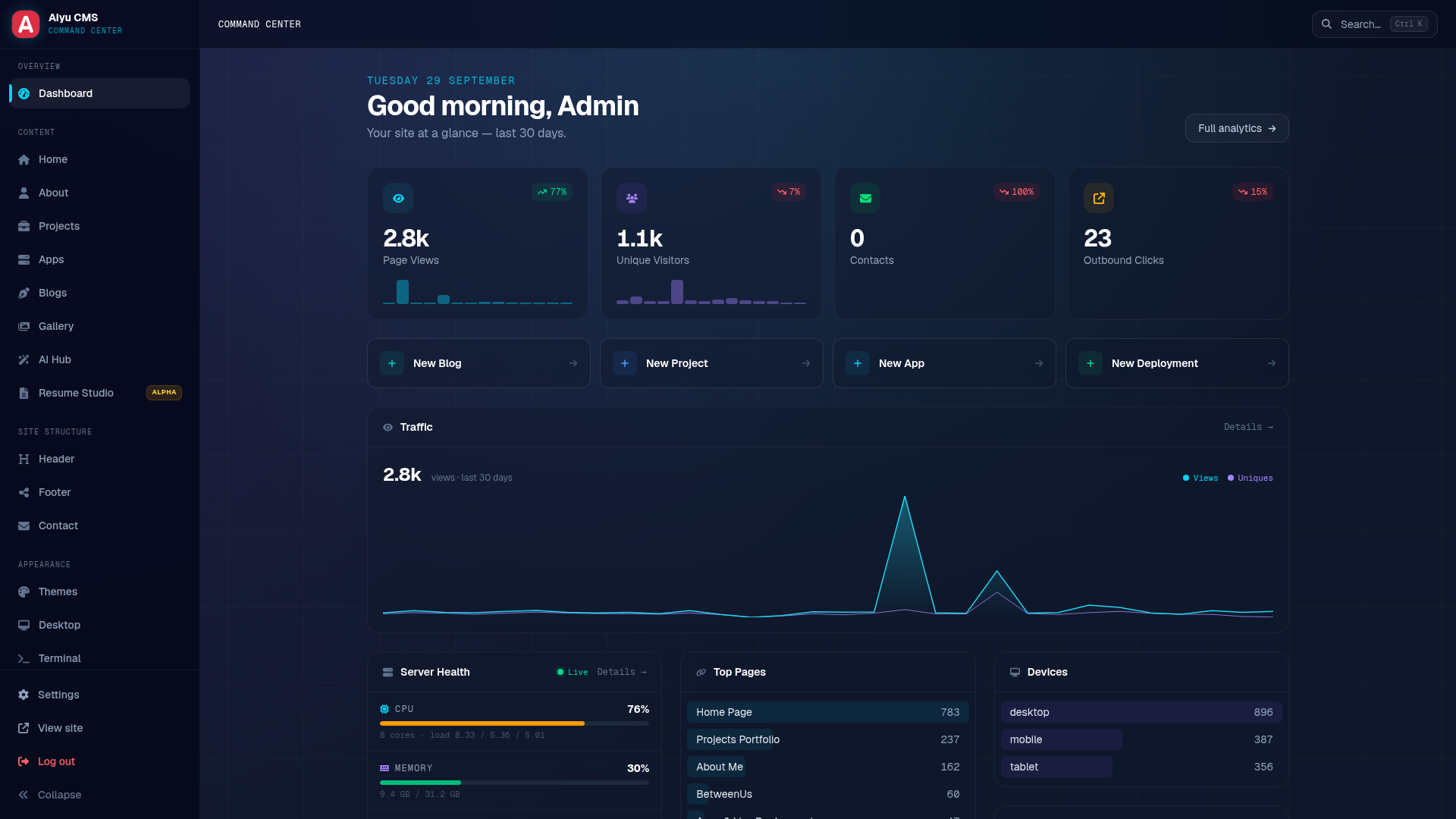Open Projects briefcase icon
Screen dimensions: 1456x819
coord(24,226)
